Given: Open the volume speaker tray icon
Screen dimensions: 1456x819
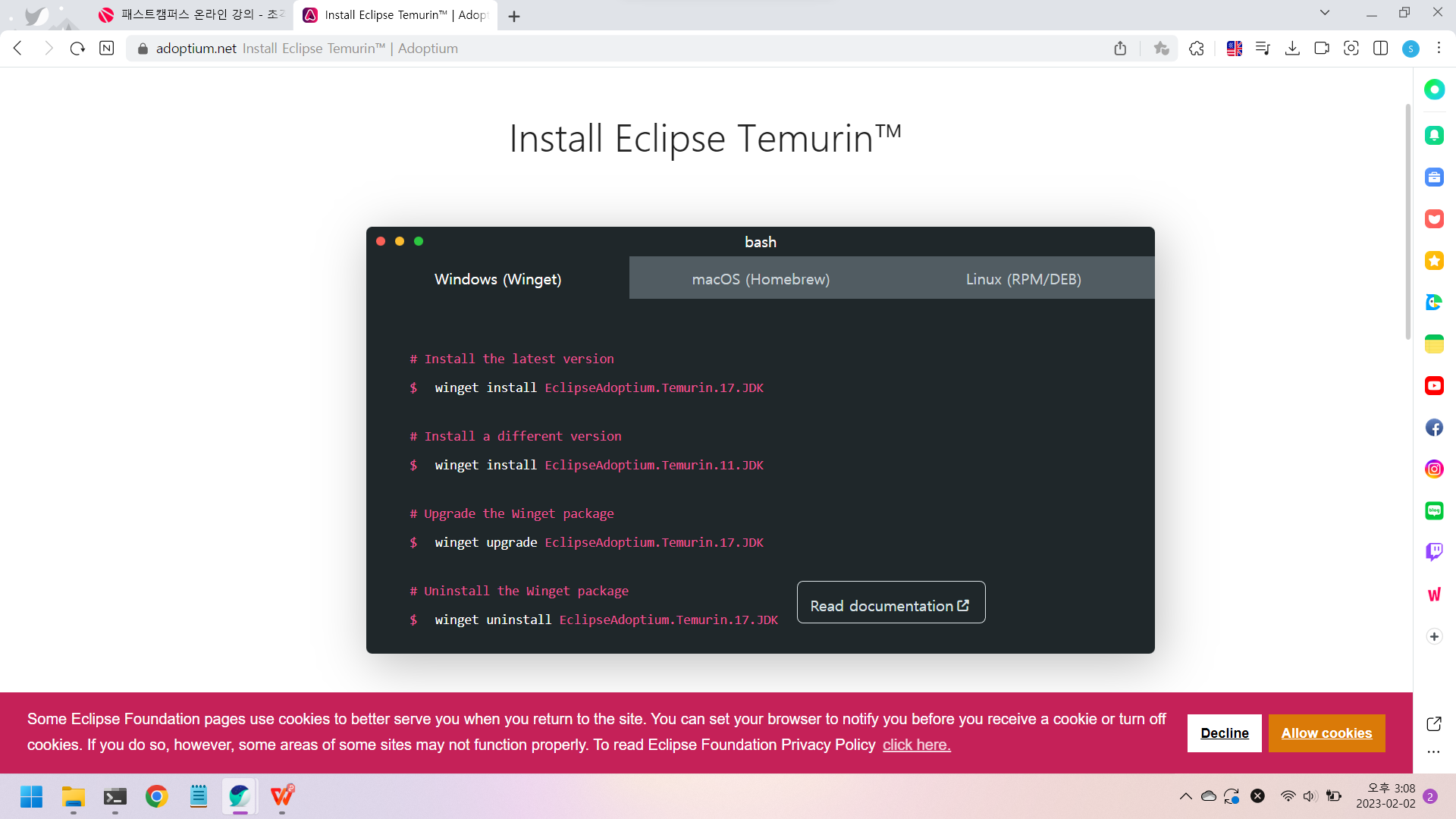Looking at the screenshot, I should 1310,796.
